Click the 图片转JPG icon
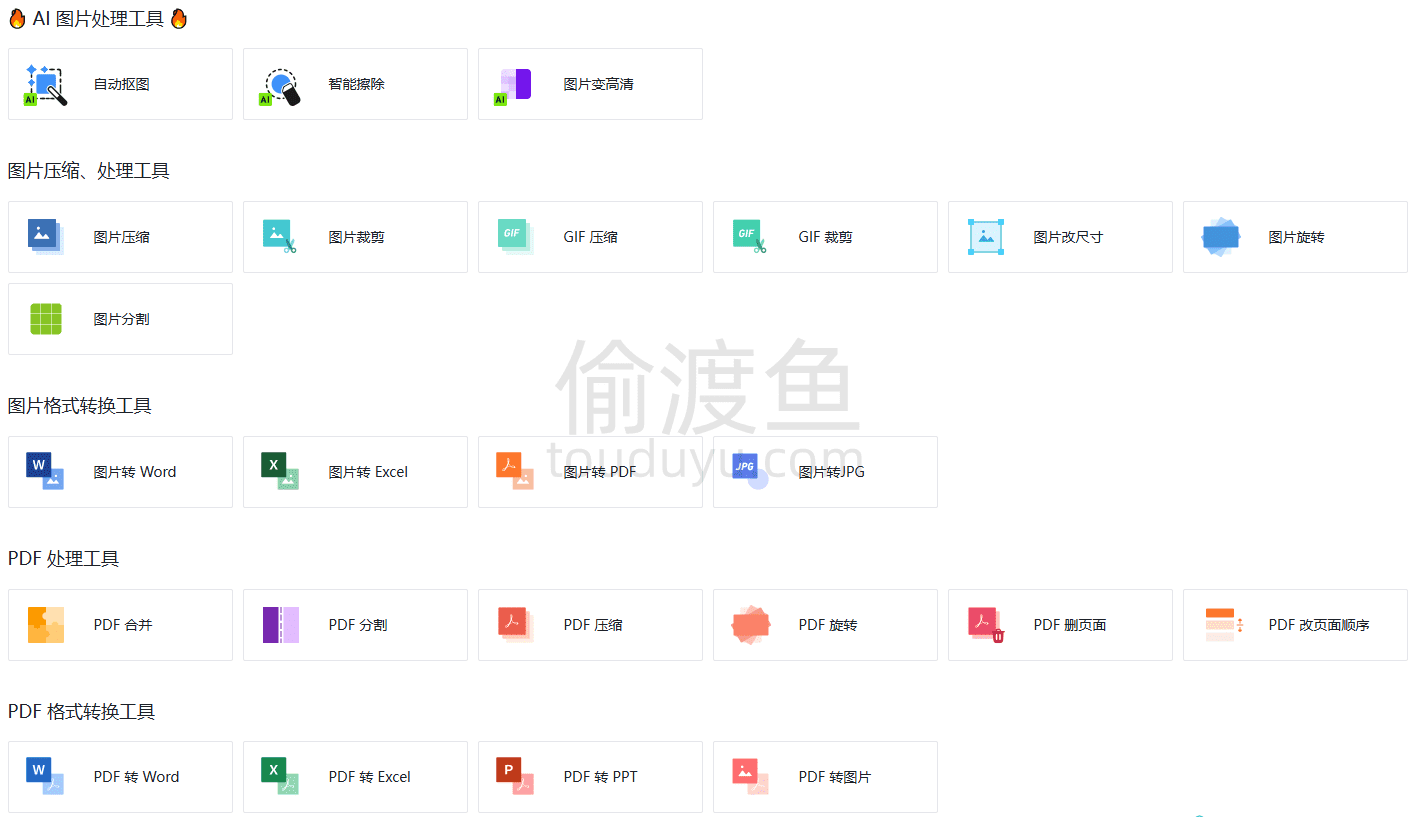This screenshot has height=817, width=1413. click(x=750, y=471)
